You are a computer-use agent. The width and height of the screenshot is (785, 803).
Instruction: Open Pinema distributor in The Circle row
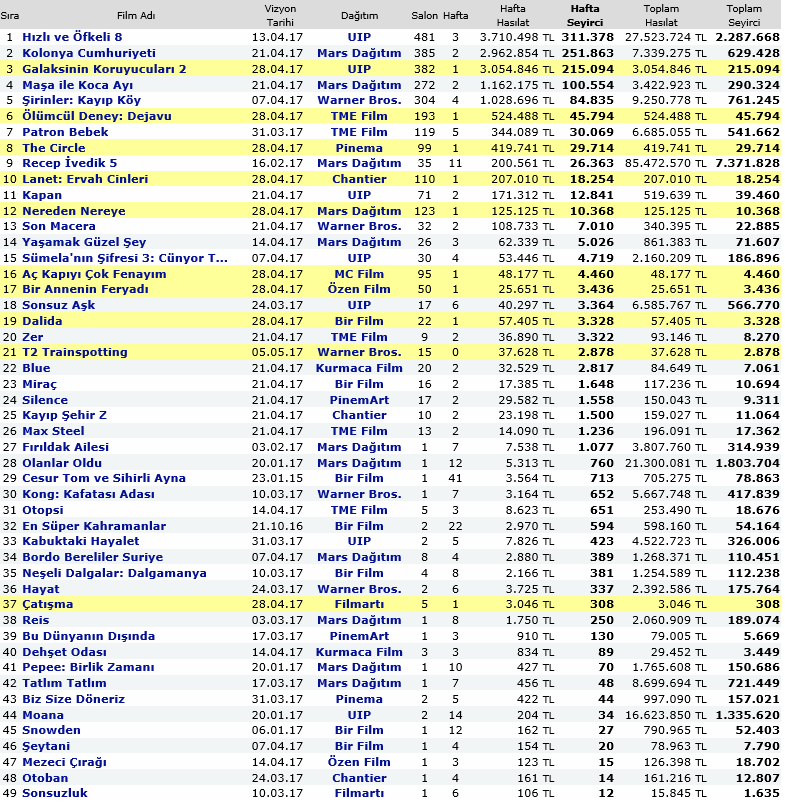point(359,148)
